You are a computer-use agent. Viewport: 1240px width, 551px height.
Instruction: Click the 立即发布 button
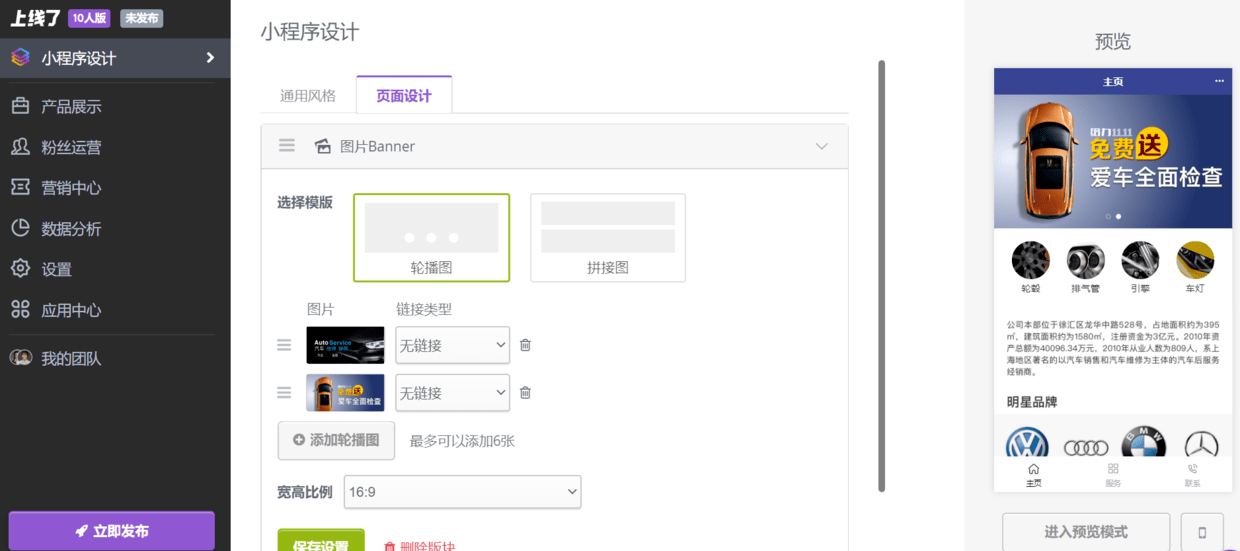coord(112,531)
